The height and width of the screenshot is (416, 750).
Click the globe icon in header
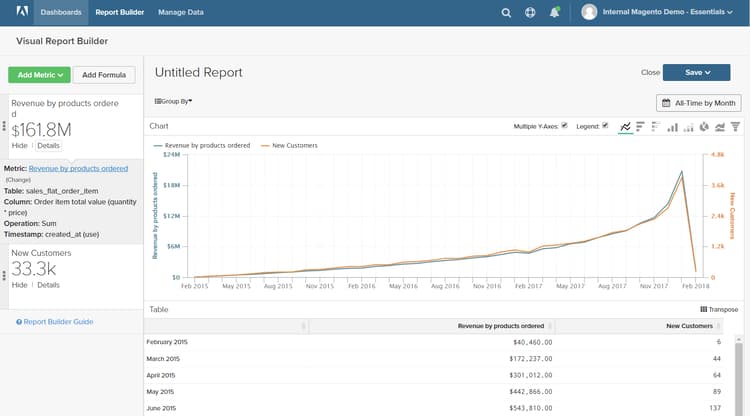pos(530,13)
